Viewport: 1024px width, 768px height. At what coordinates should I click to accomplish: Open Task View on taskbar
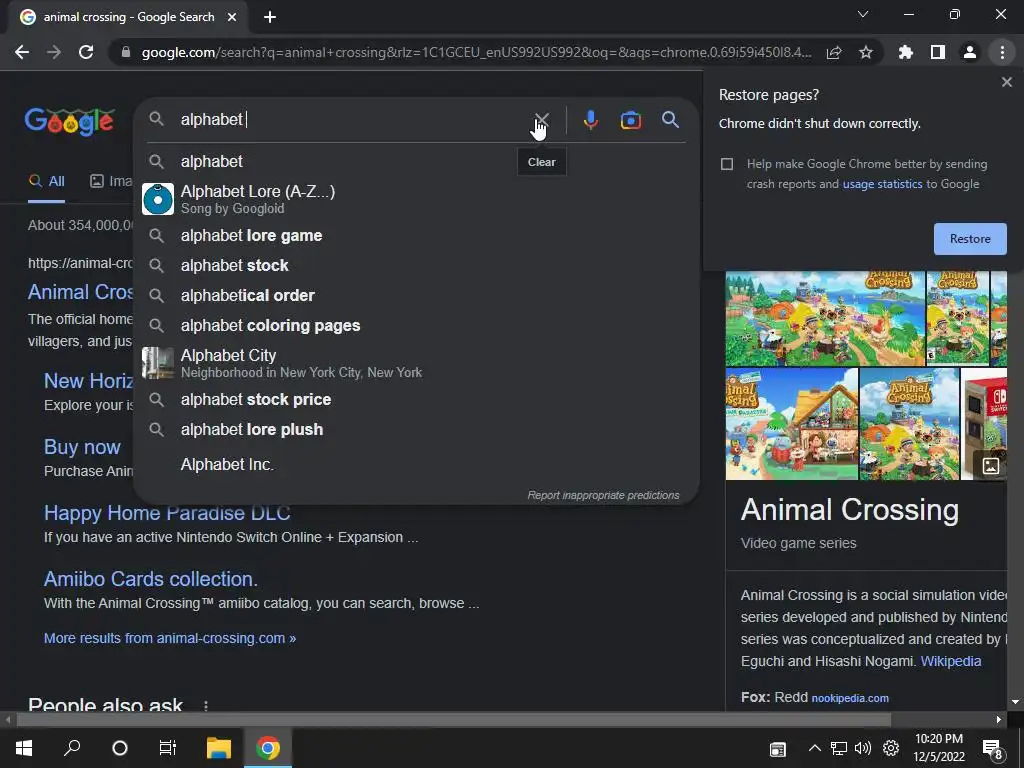pyautogui.click(x=168, y=748)
